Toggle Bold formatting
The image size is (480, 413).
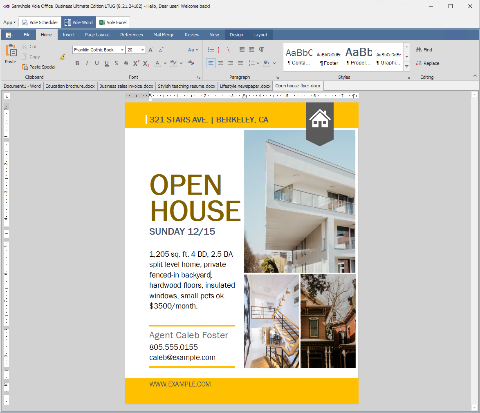point(77,63)
